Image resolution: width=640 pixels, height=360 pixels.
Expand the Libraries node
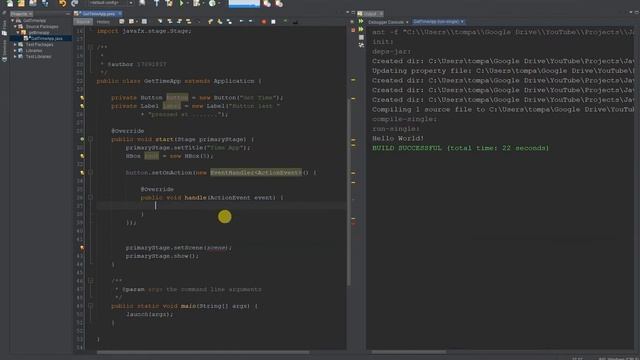[16, 51]
